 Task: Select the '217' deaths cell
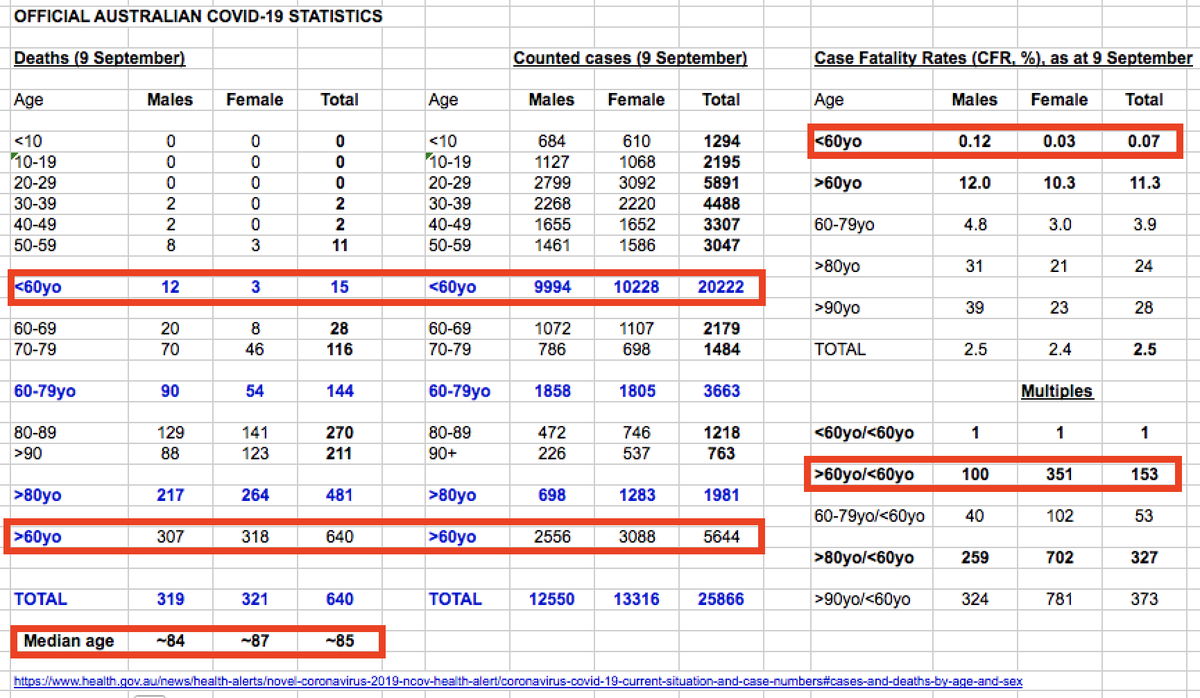(x=170, y=495)
